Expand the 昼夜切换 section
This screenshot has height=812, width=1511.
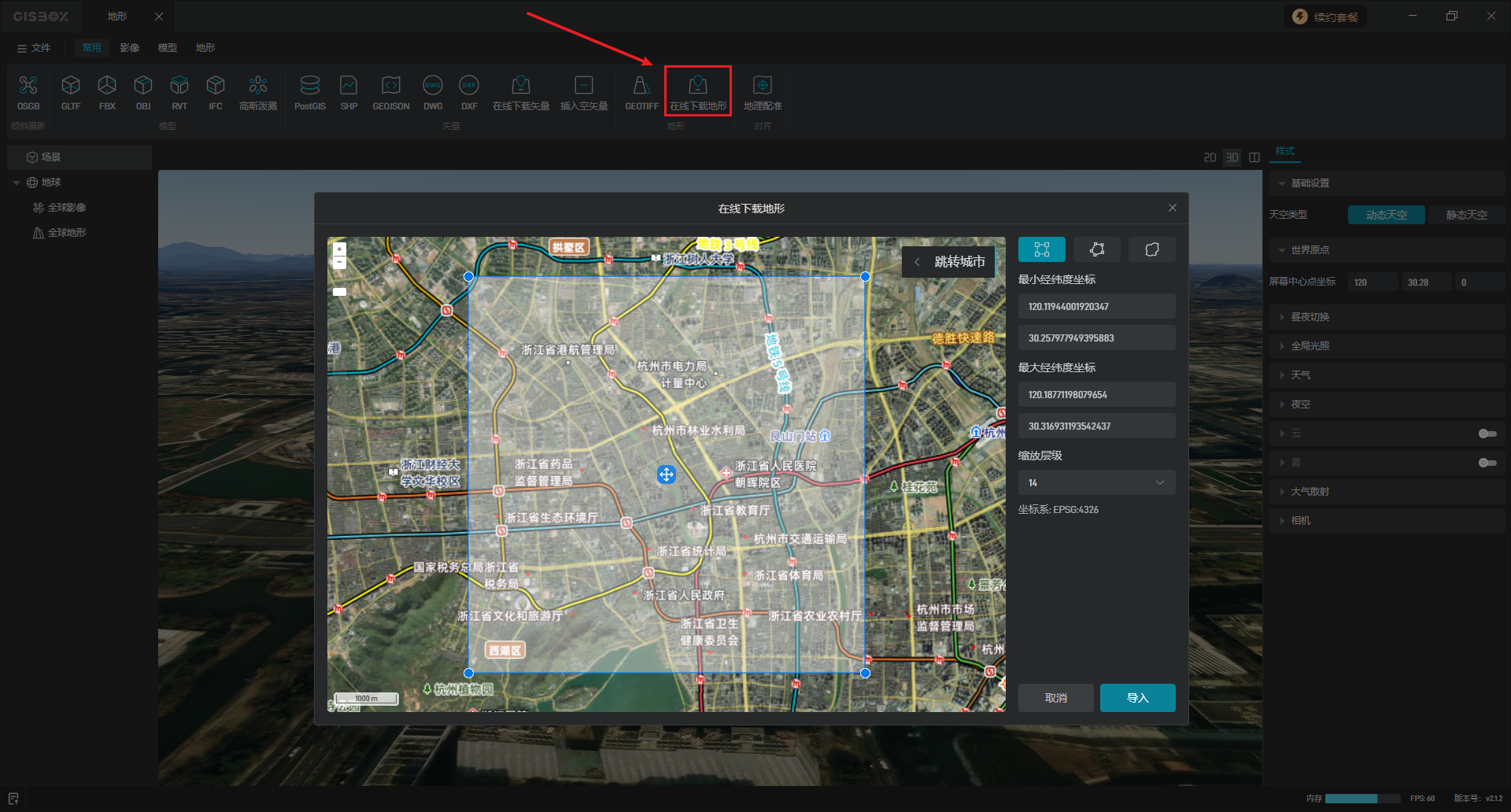pyautogui.click(x=1310, y=317)
